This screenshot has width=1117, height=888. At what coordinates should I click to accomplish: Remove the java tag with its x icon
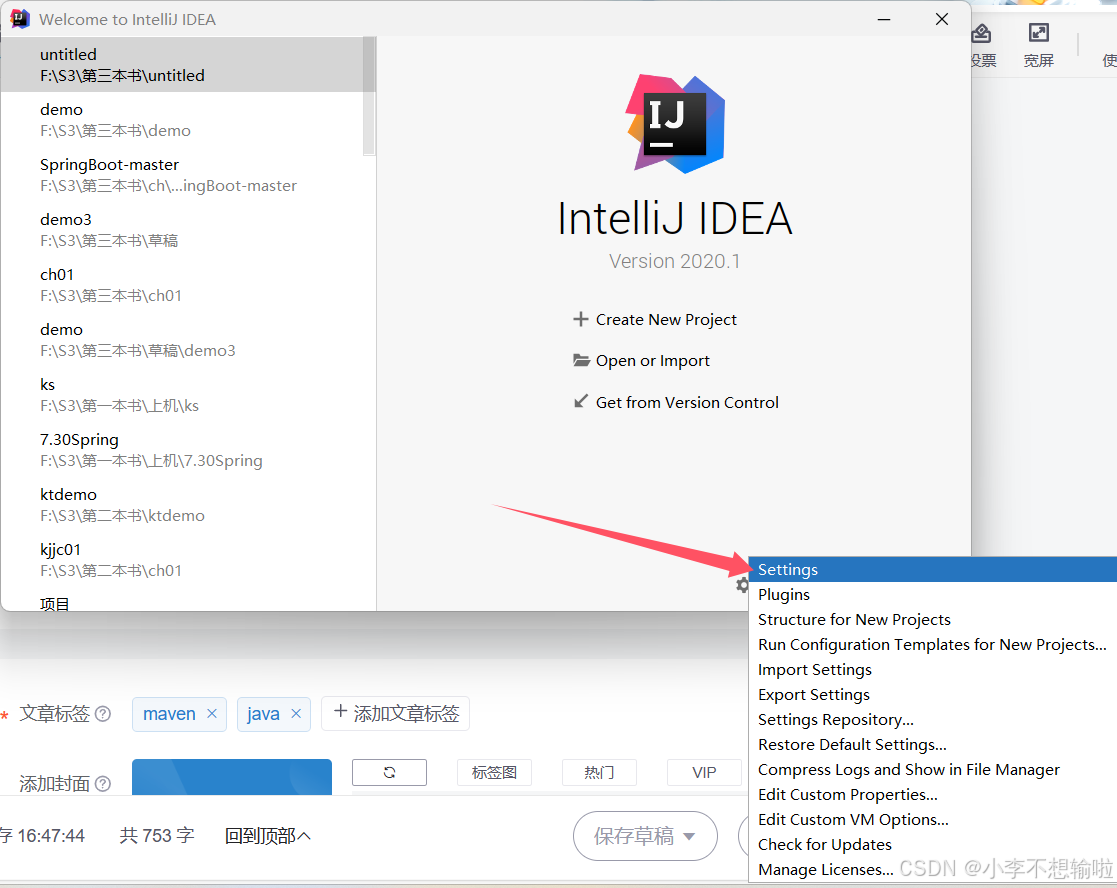click(296, 714)
